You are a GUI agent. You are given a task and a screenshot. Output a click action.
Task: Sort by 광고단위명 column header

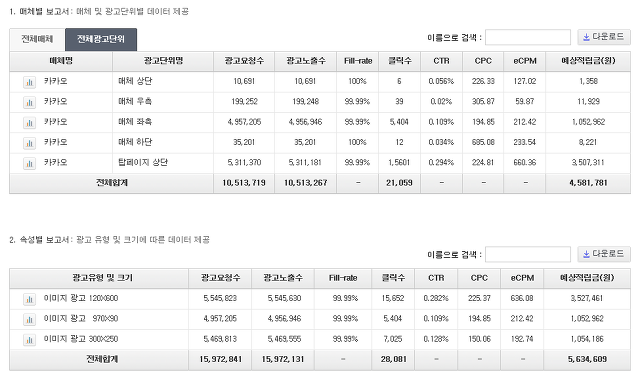click(163, 61)
